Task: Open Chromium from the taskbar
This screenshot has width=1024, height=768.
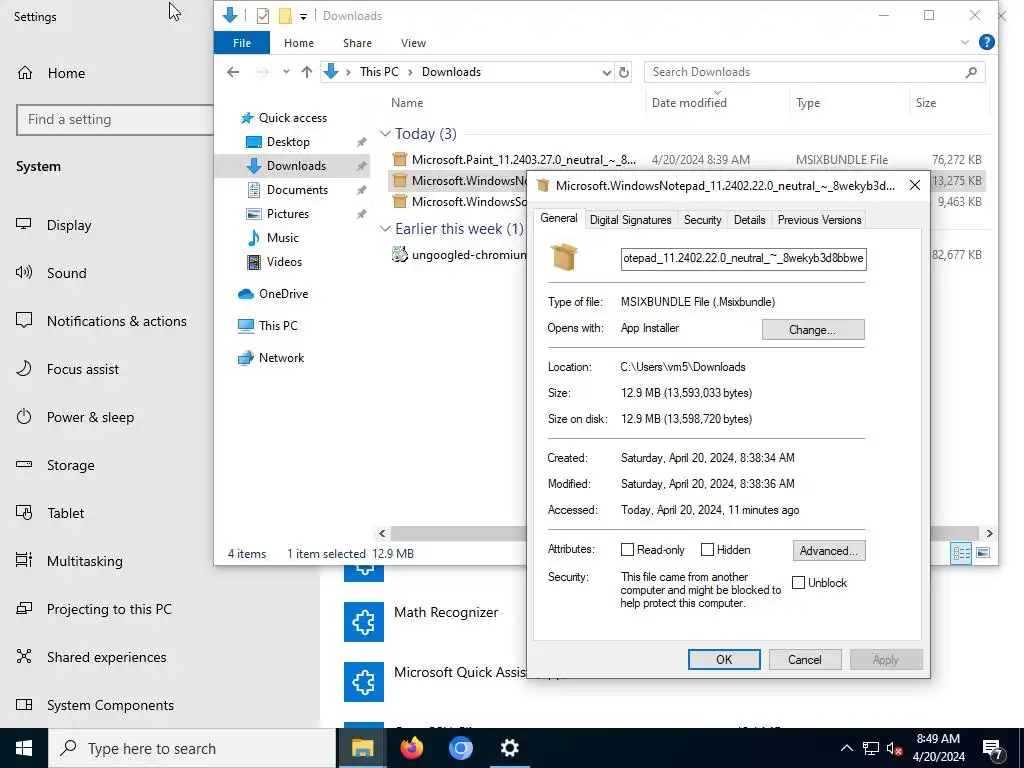Action: (x=460, y=748)
